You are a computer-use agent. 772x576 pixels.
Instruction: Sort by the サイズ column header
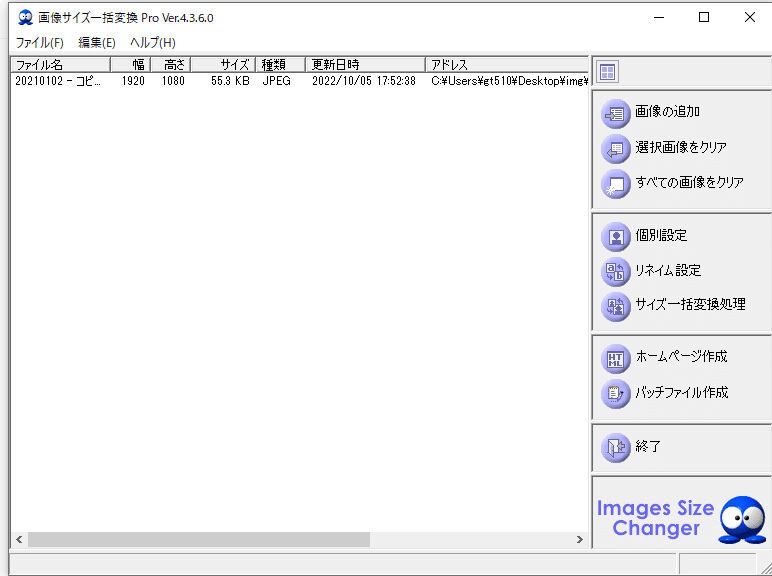coord(223,64)
